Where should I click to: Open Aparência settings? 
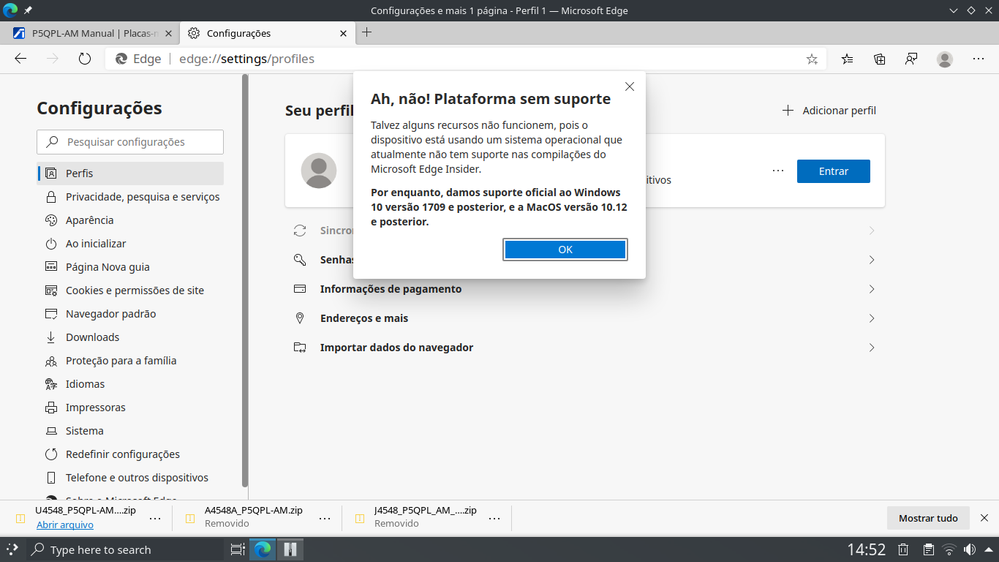point(130,220)
